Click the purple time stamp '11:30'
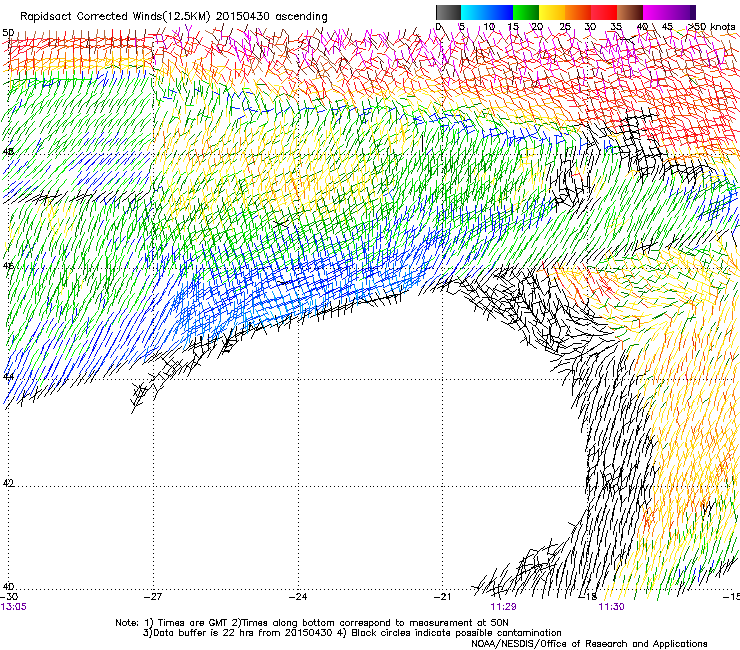 tap(611, 607)
